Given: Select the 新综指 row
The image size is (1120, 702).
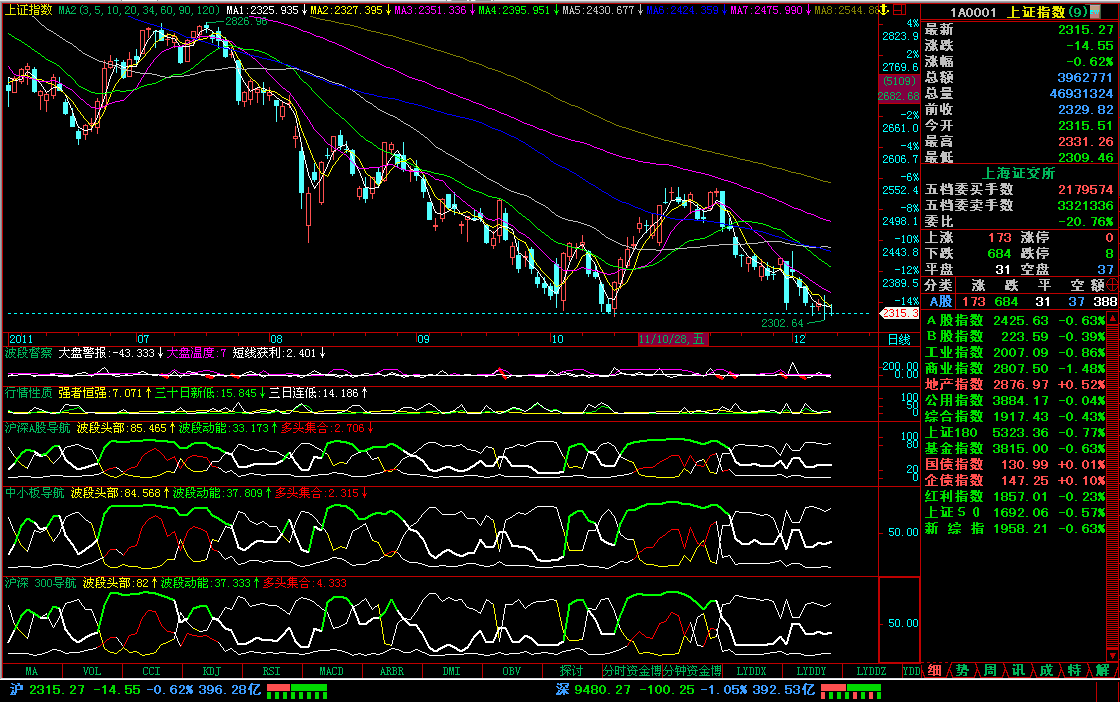Looking at the screenshot, I should click(1015, 528).
